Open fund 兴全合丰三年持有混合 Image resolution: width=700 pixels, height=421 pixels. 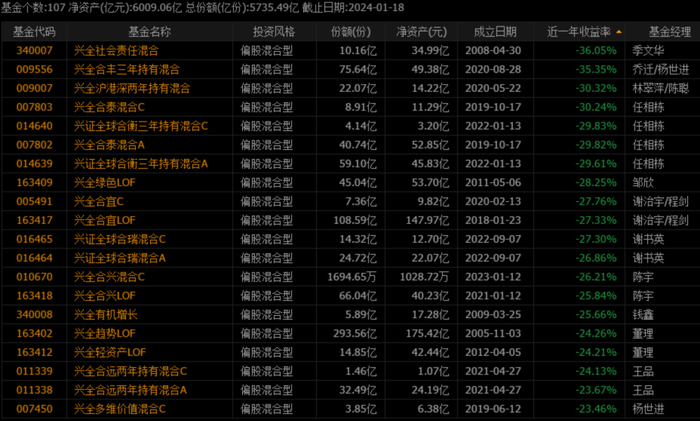tap(127, 69)
